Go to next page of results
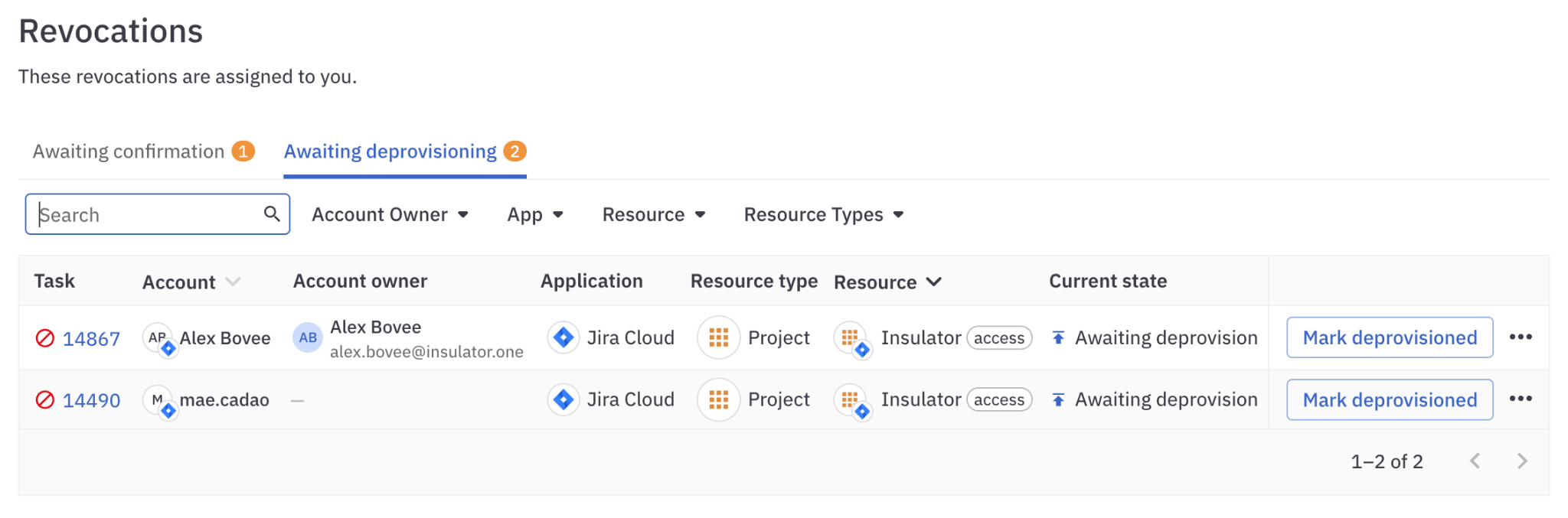Viewport: 1568px width, 518px height. click(x=1521, y=461)
